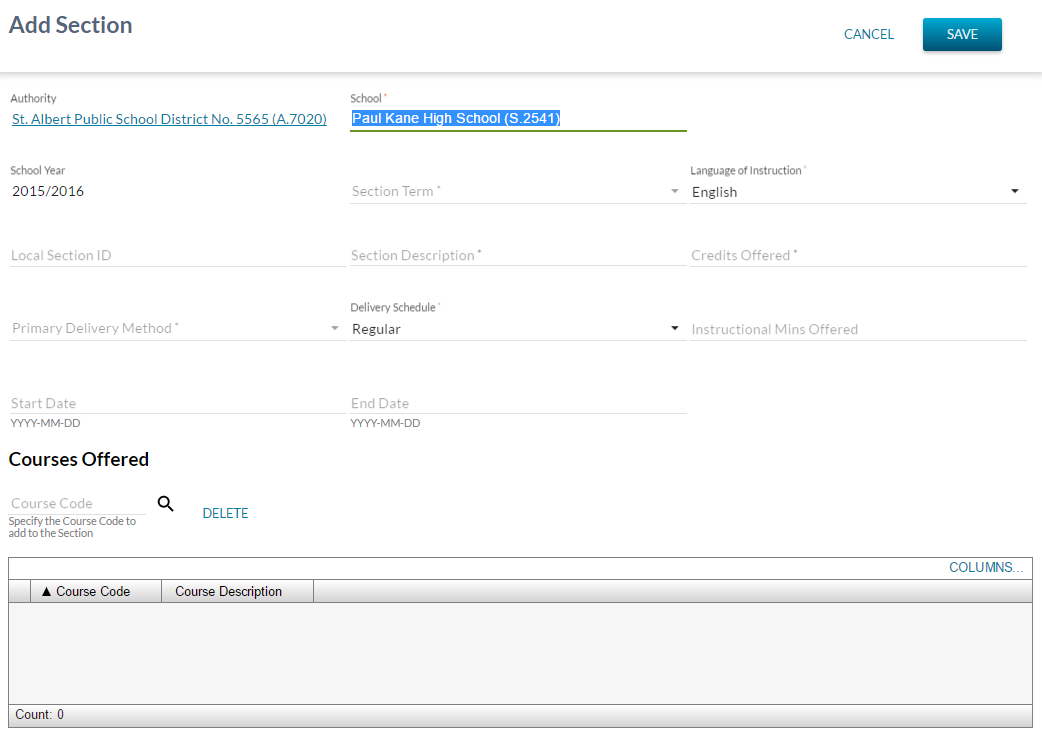
Task: Select the Credits Offered input
Action: tap(857, 256)
